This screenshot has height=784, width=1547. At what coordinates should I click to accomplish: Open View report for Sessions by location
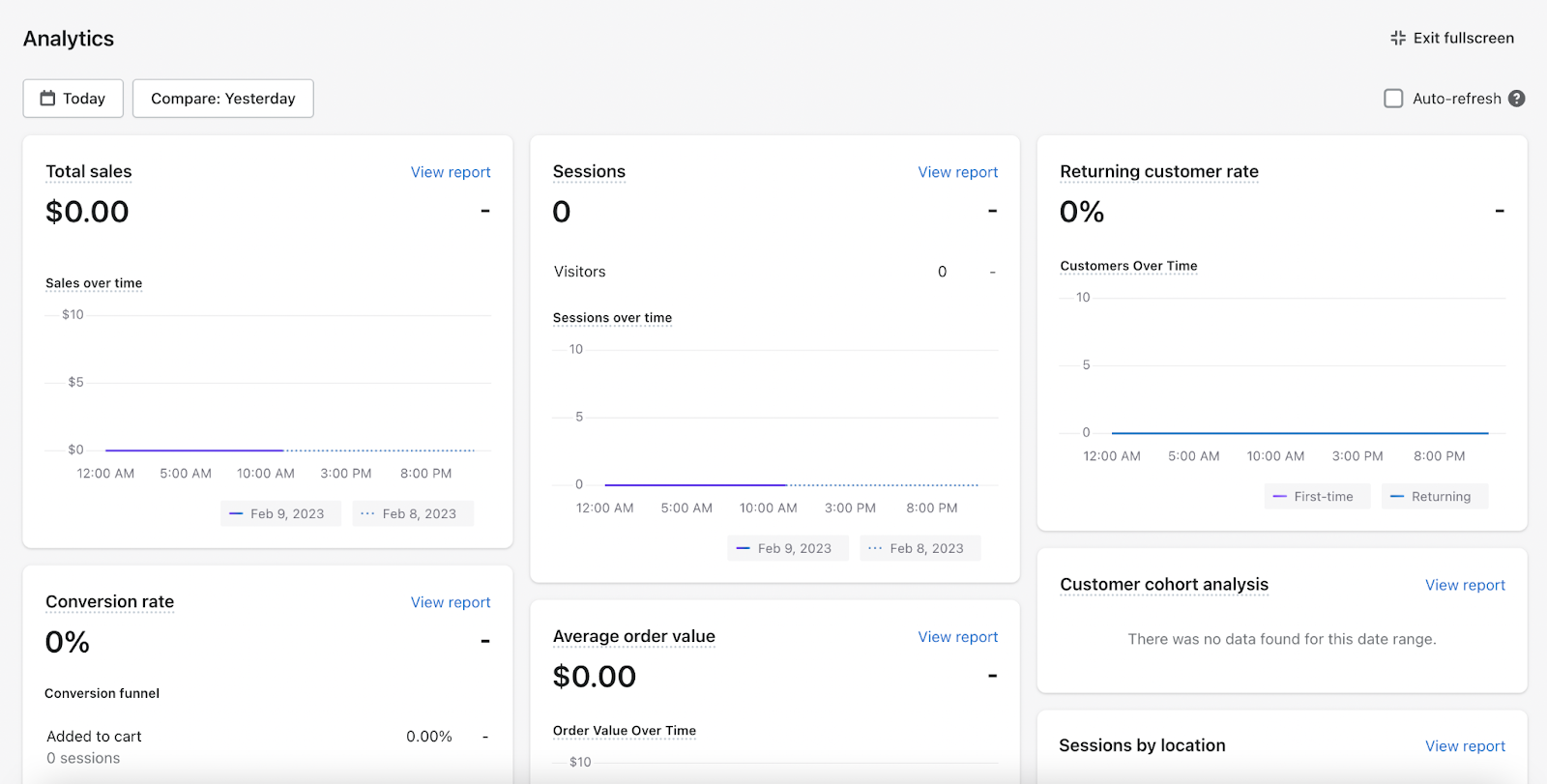point(1465,746)
